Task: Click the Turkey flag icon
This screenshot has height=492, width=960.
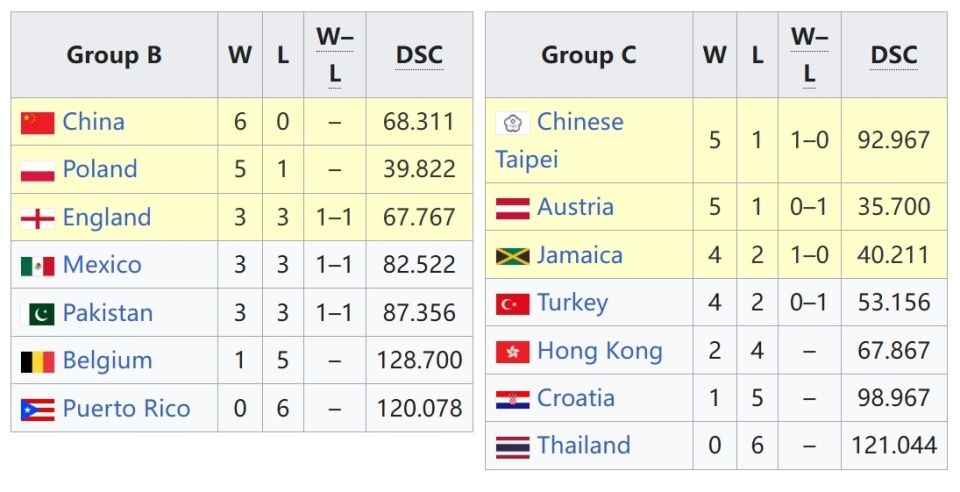Action: click(x=512, y=304)
